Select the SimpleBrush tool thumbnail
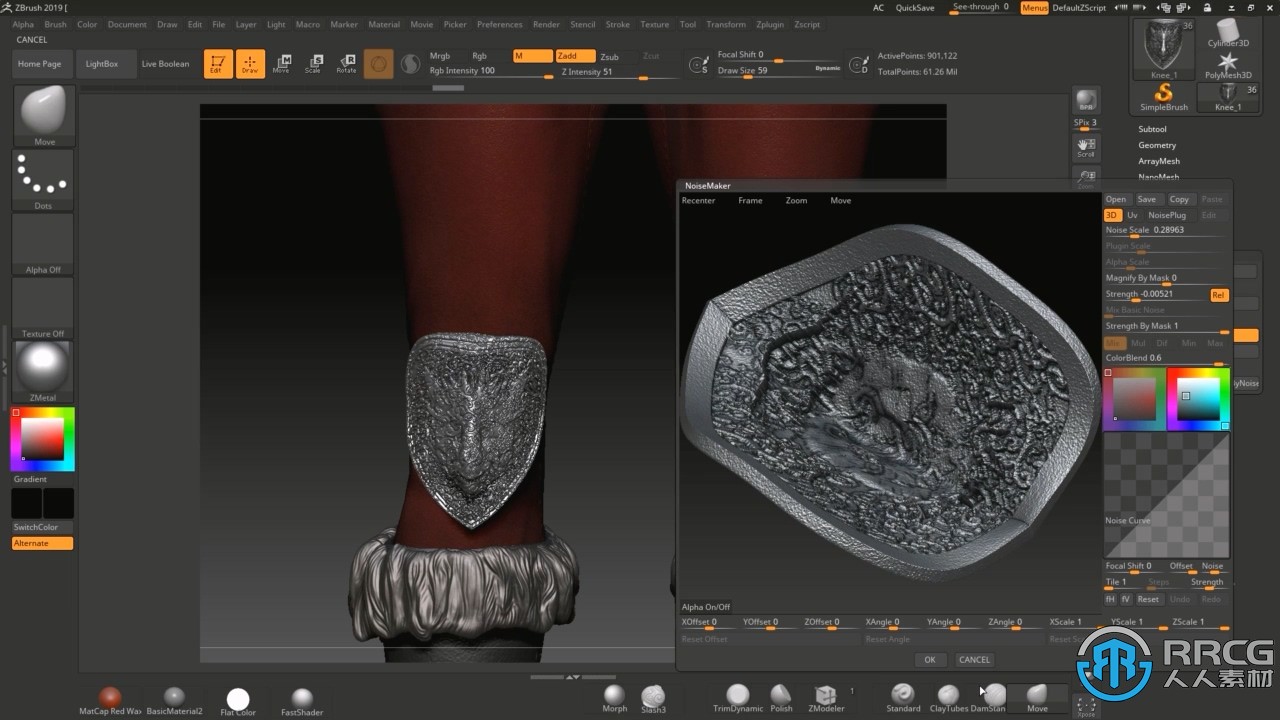This screenshot has height=720, width=1280. pyautogui.click(x=1164, y=97)
